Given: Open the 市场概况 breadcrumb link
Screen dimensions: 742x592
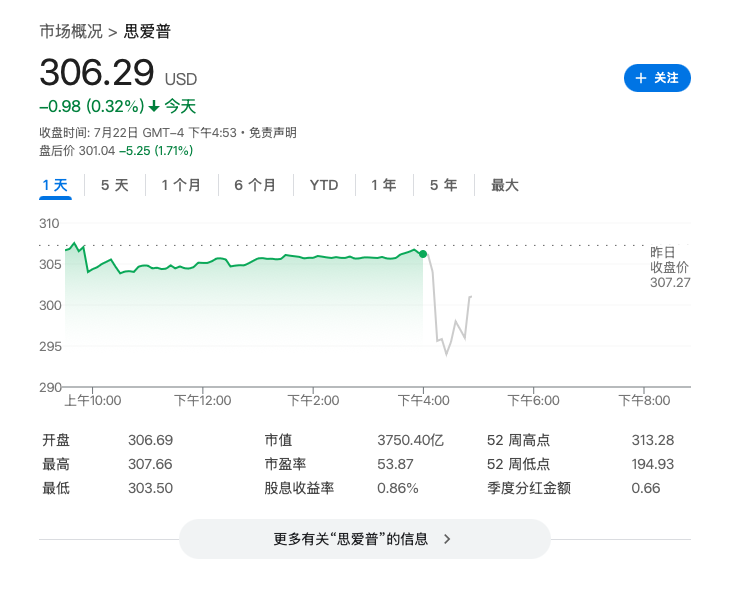Looking at the screenshot, I should (x=71, y=32).
